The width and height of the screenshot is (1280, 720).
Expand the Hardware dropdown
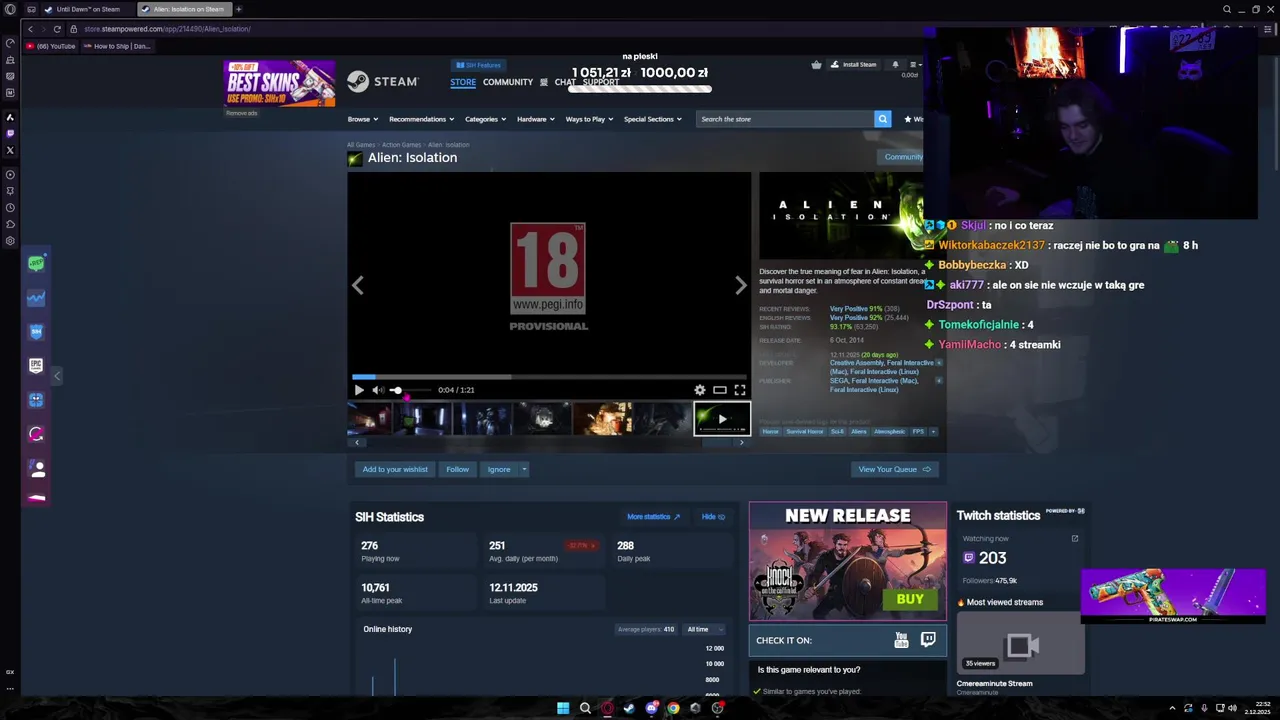pos(536,119)
